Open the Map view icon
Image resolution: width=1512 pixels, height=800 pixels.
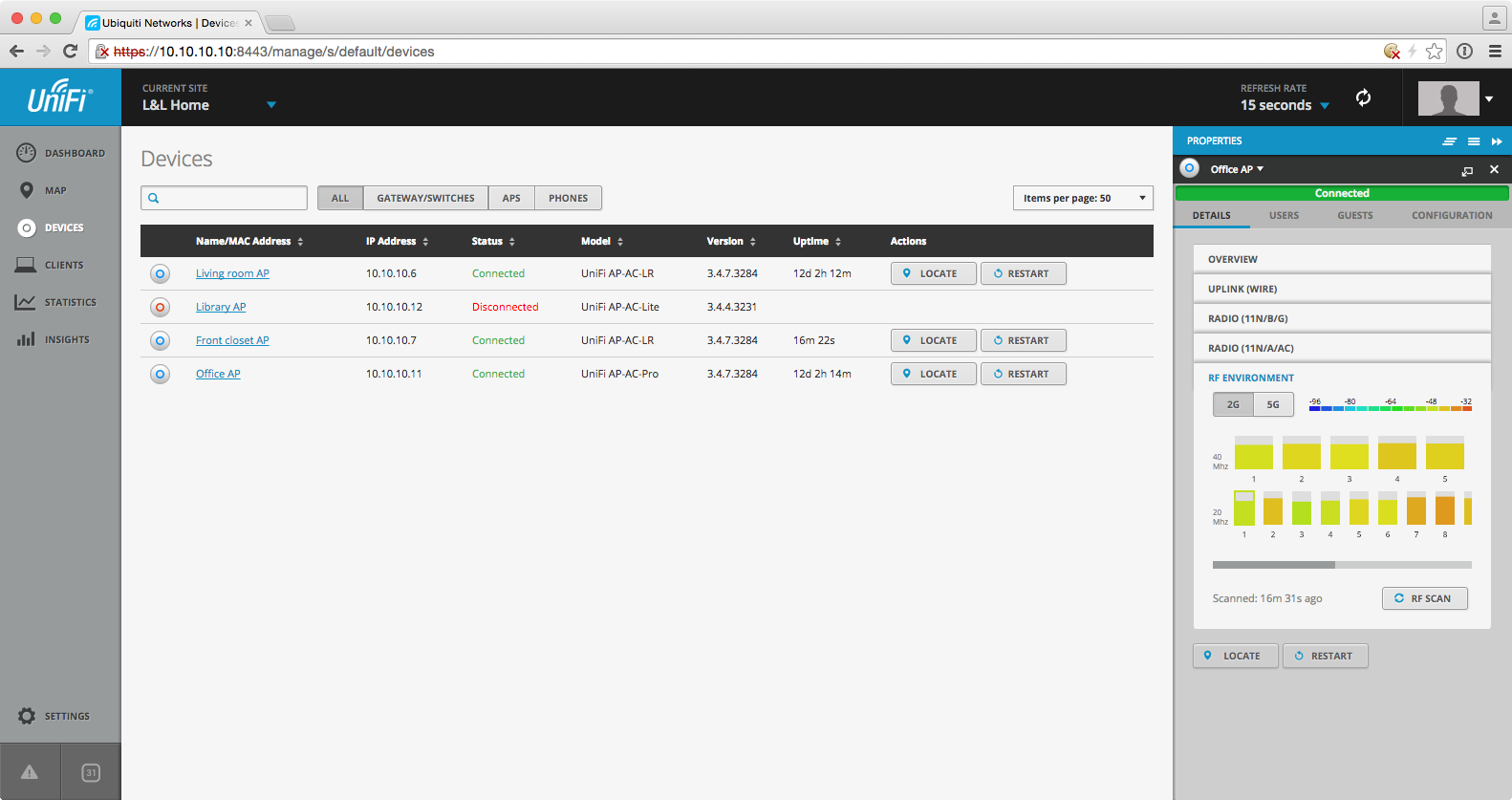(x=27, y=190)
